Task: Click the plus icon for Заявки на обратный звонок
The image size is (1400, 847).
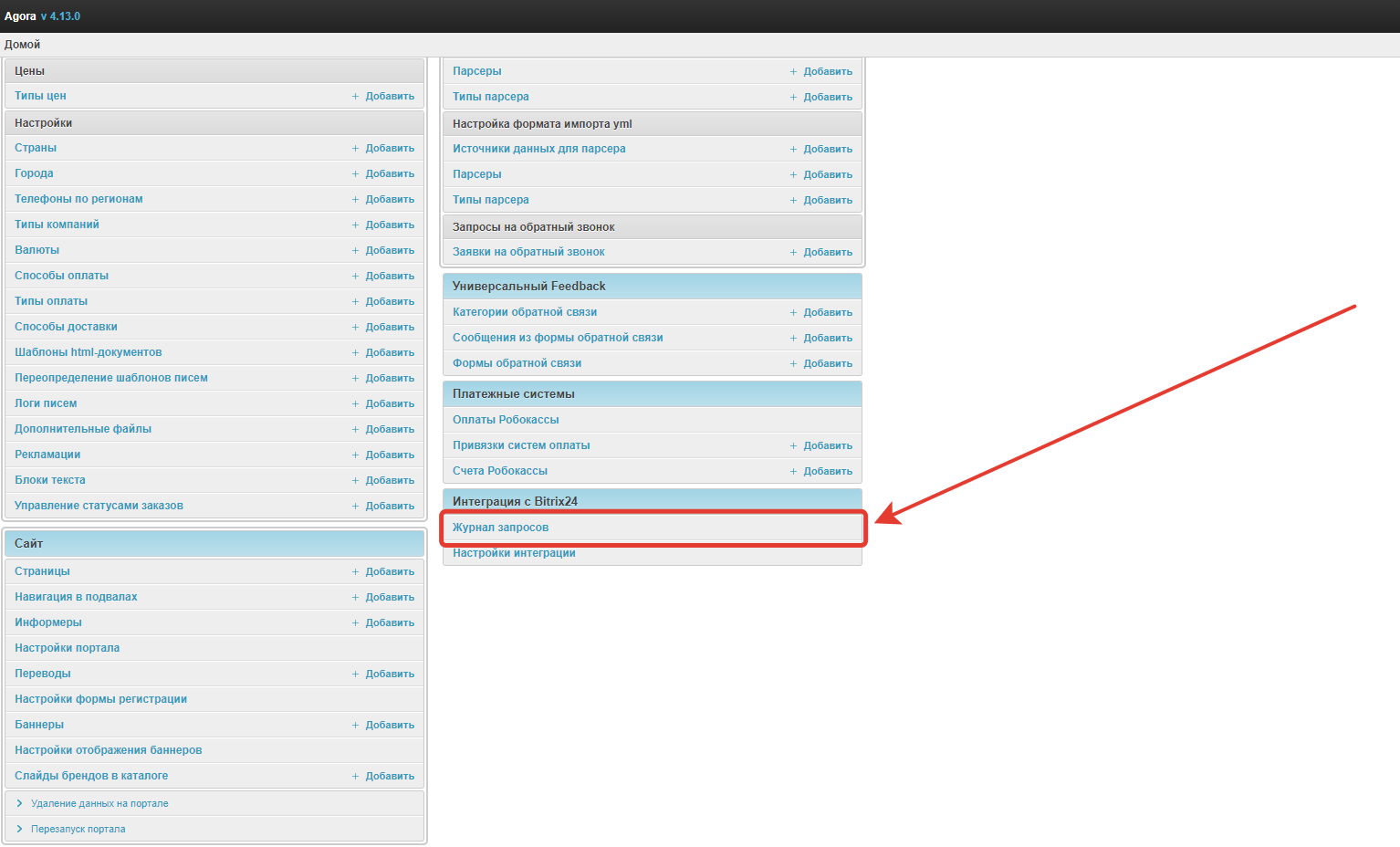Action: 793,252
